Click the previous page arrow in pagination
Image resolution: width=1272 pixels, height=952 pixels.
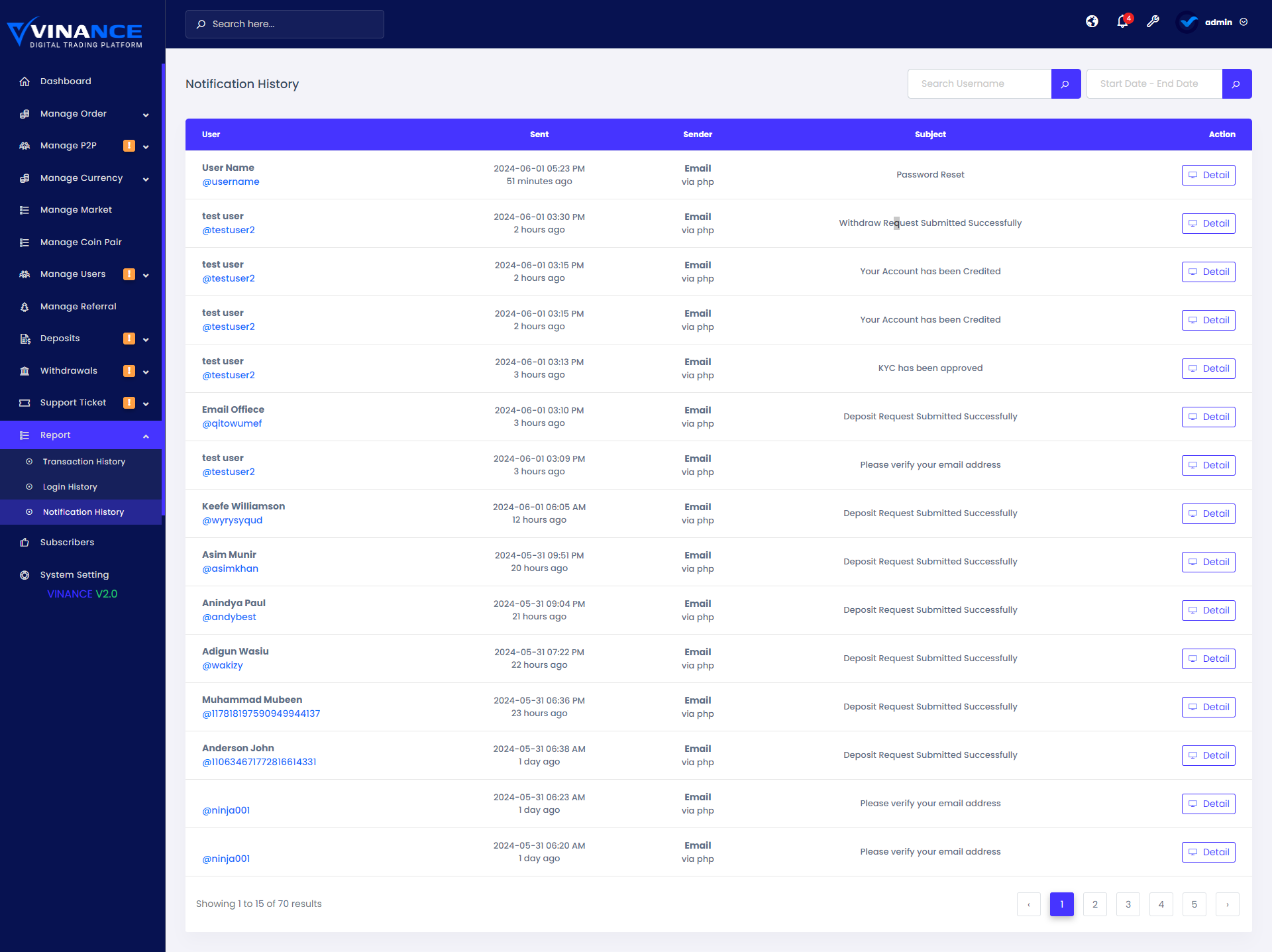1029,904
